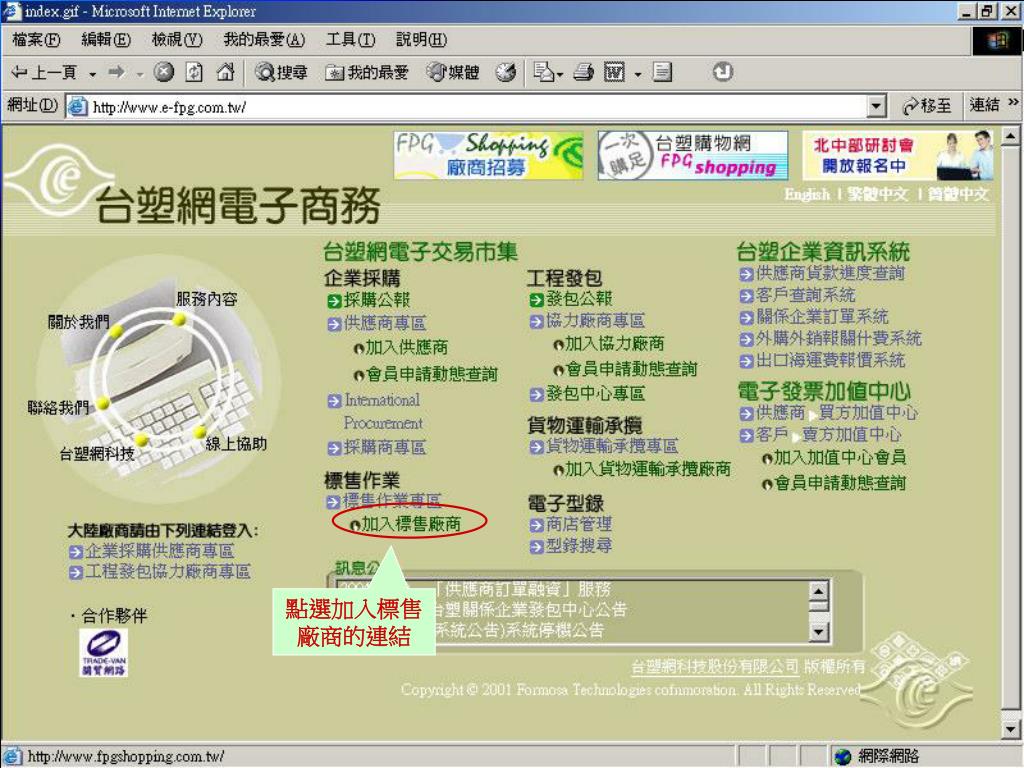The width and height of the screenshot is (1024, 768).
Task: Click the Print icon in toolbar
Action: pyautogui.click(x=583, y=72)
